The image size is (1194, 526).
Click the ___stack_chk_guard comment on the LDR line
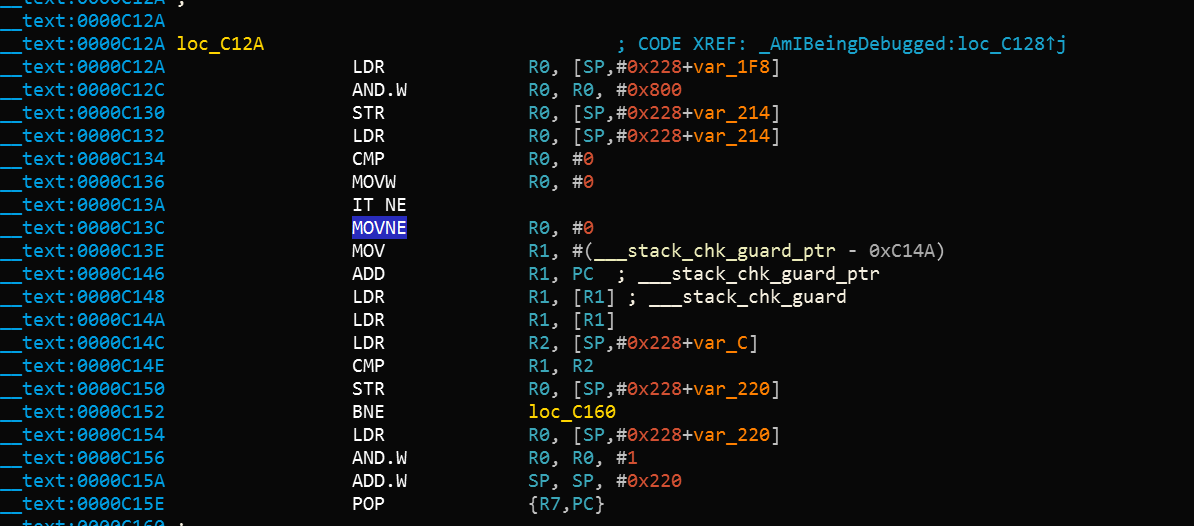tap(753, 297)
